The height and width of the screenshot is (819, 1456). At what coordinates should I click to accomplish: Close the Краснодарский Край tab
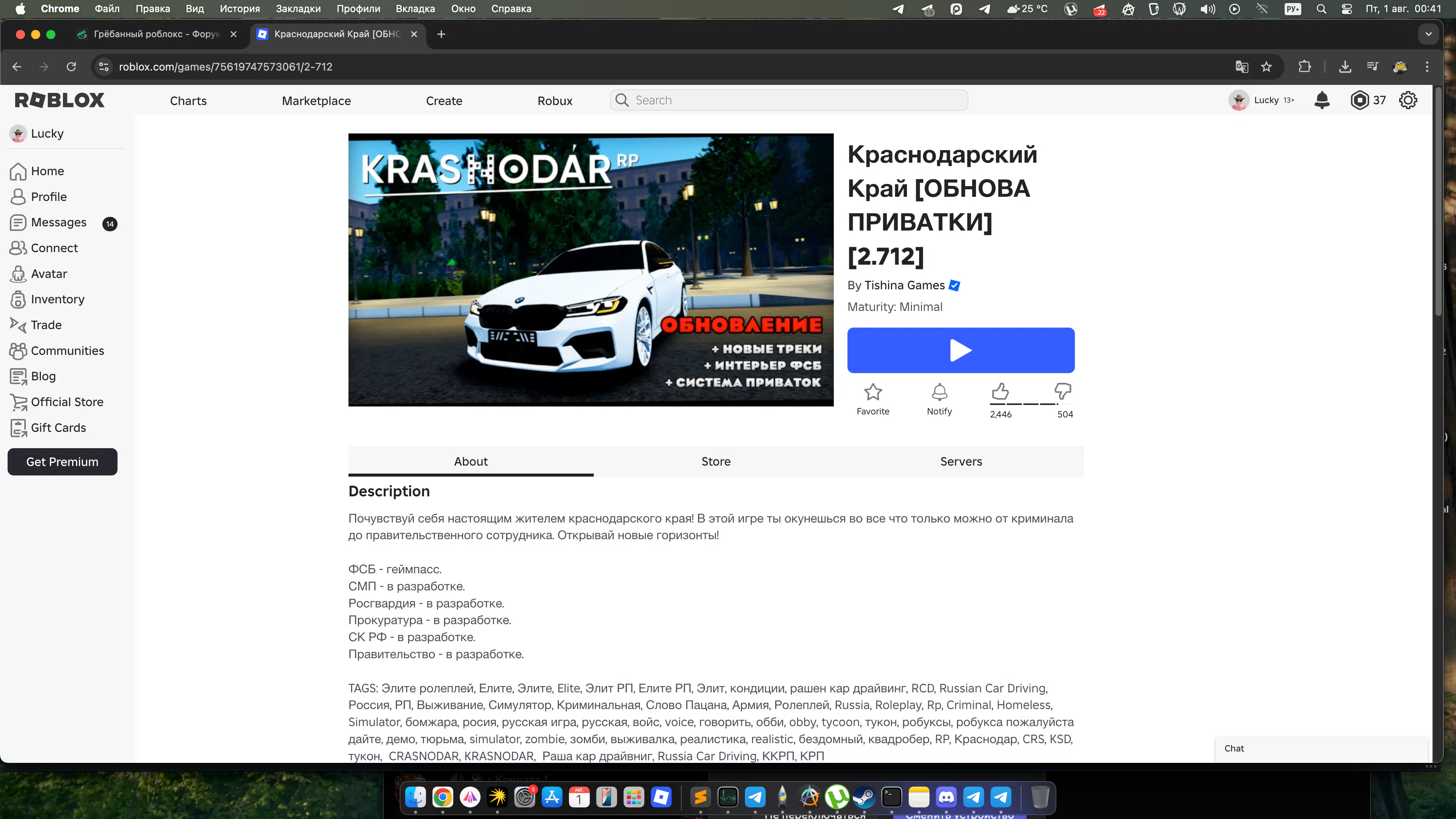pos(414,34)
